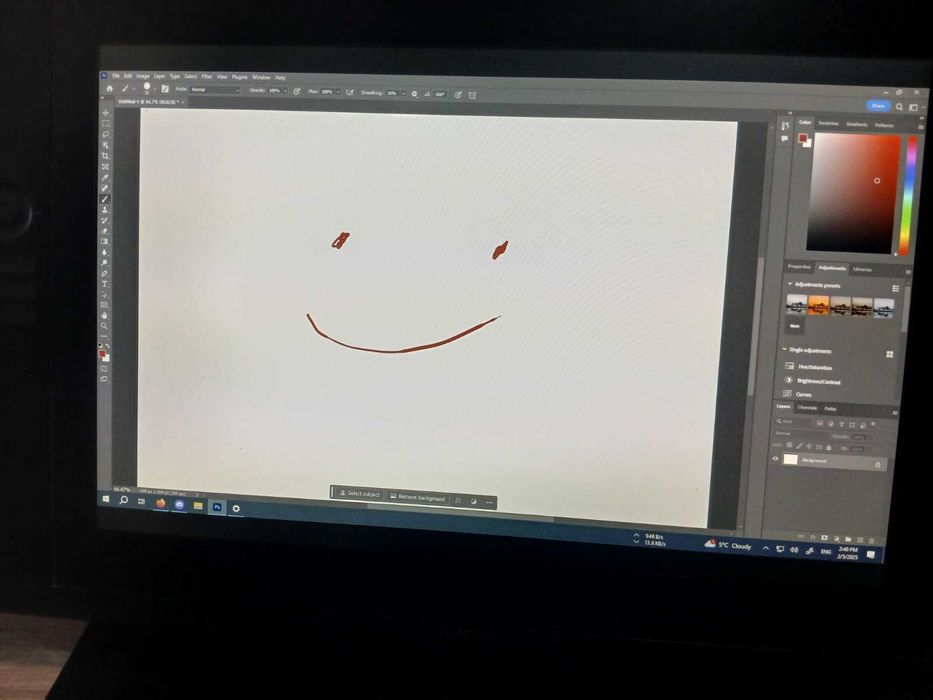This screenshot has height=700, width=933.
Task: Click the foreground color swatch in Color panel
Action: (802, 138)
